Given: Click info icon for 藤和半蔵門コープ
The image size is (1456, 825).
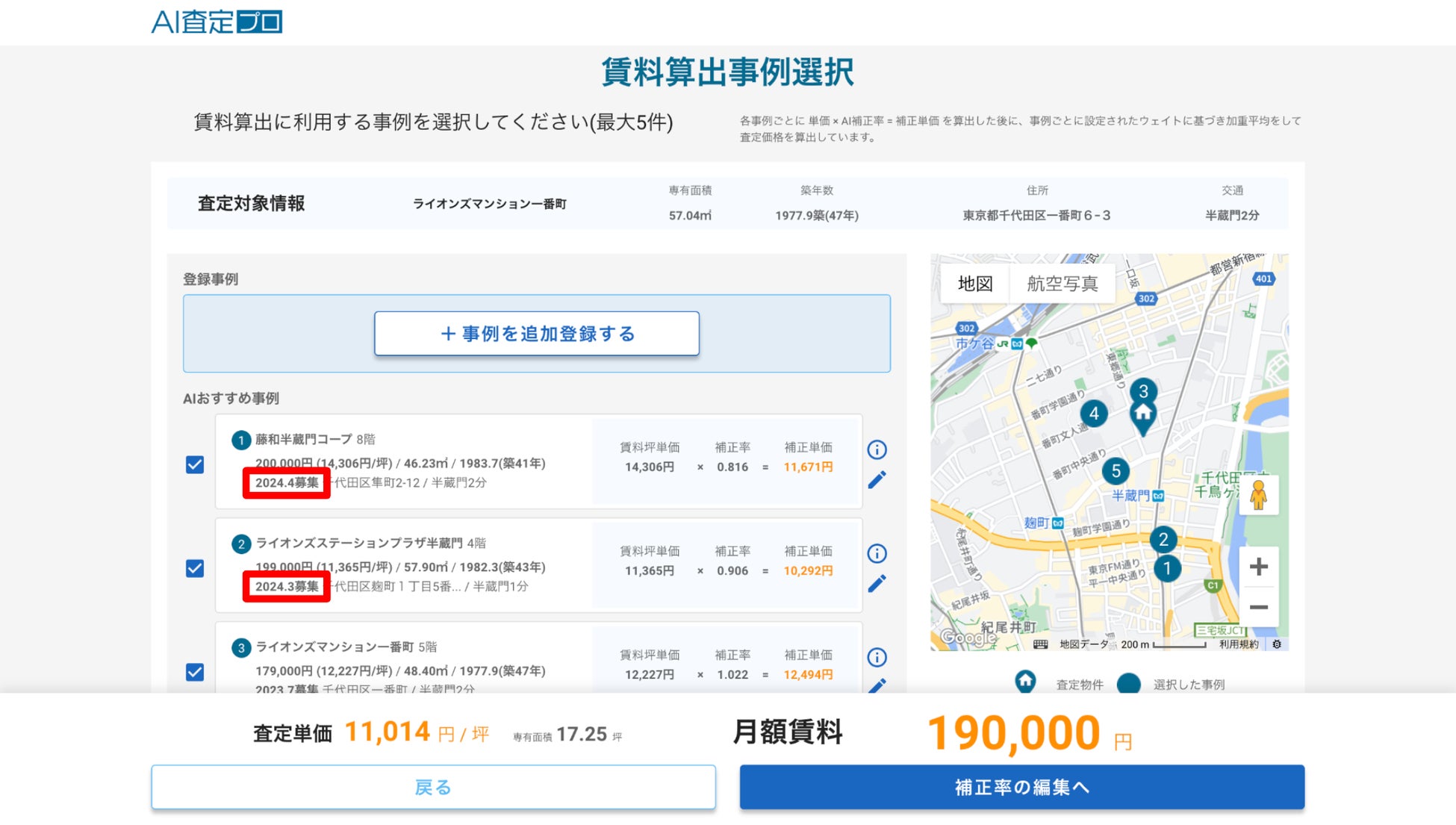Looking at the screenshot, I should coord(877,449).
